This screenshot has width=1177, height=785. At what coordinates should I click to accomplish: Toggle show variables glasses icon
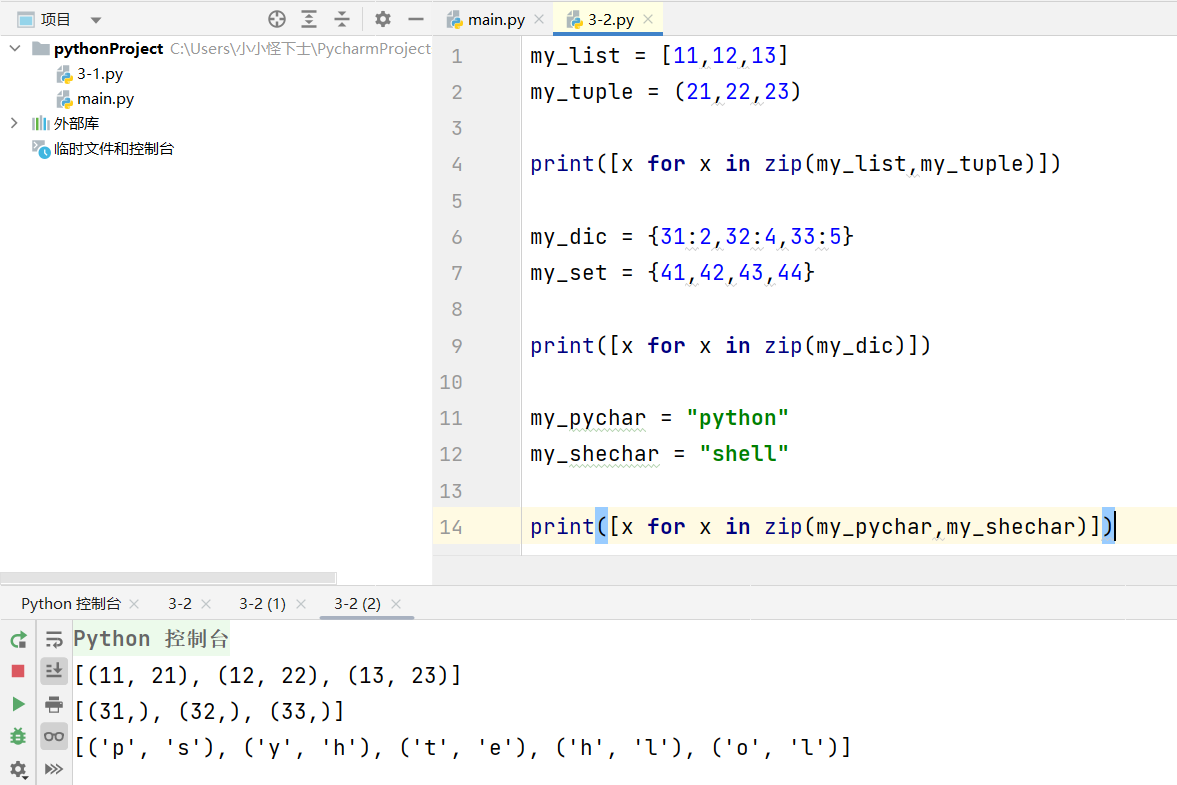(54, 737)
